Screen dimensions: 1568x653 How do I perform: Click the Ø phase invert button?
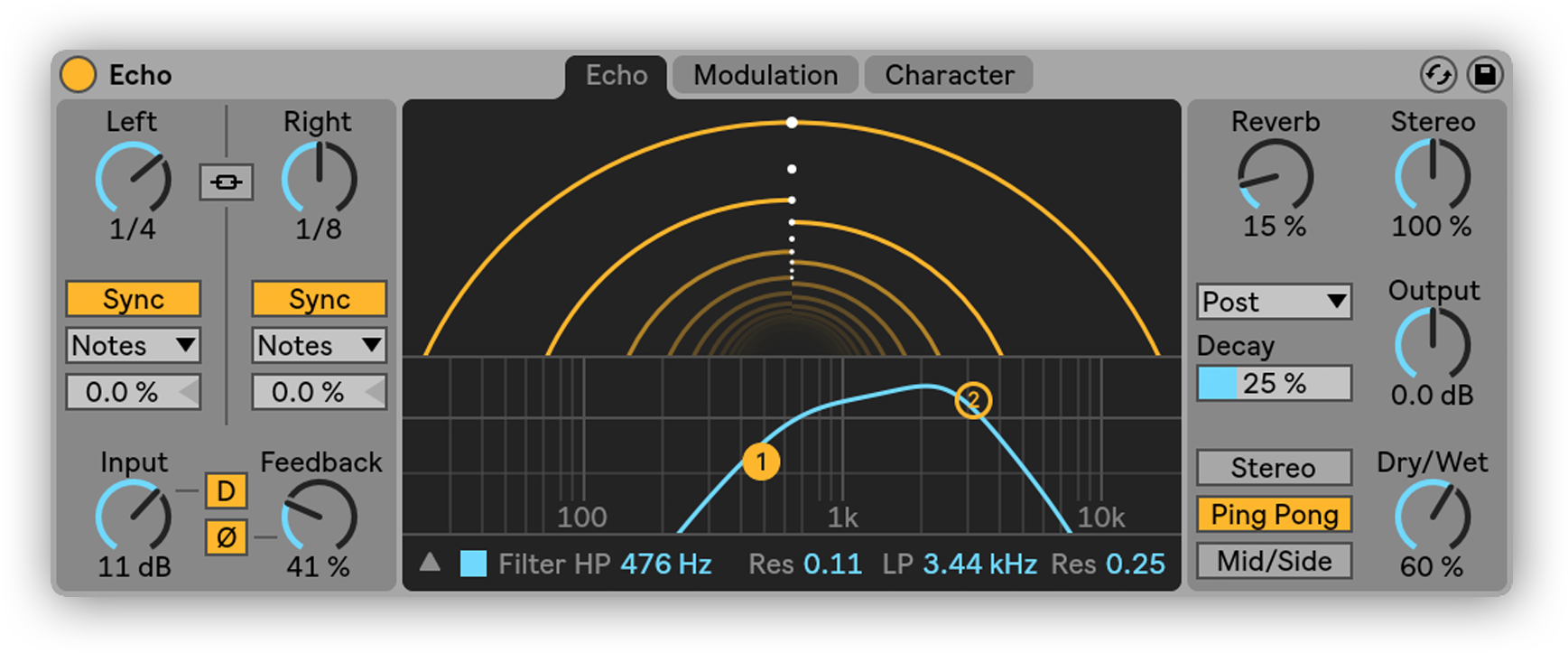click(x=226, y=537)
